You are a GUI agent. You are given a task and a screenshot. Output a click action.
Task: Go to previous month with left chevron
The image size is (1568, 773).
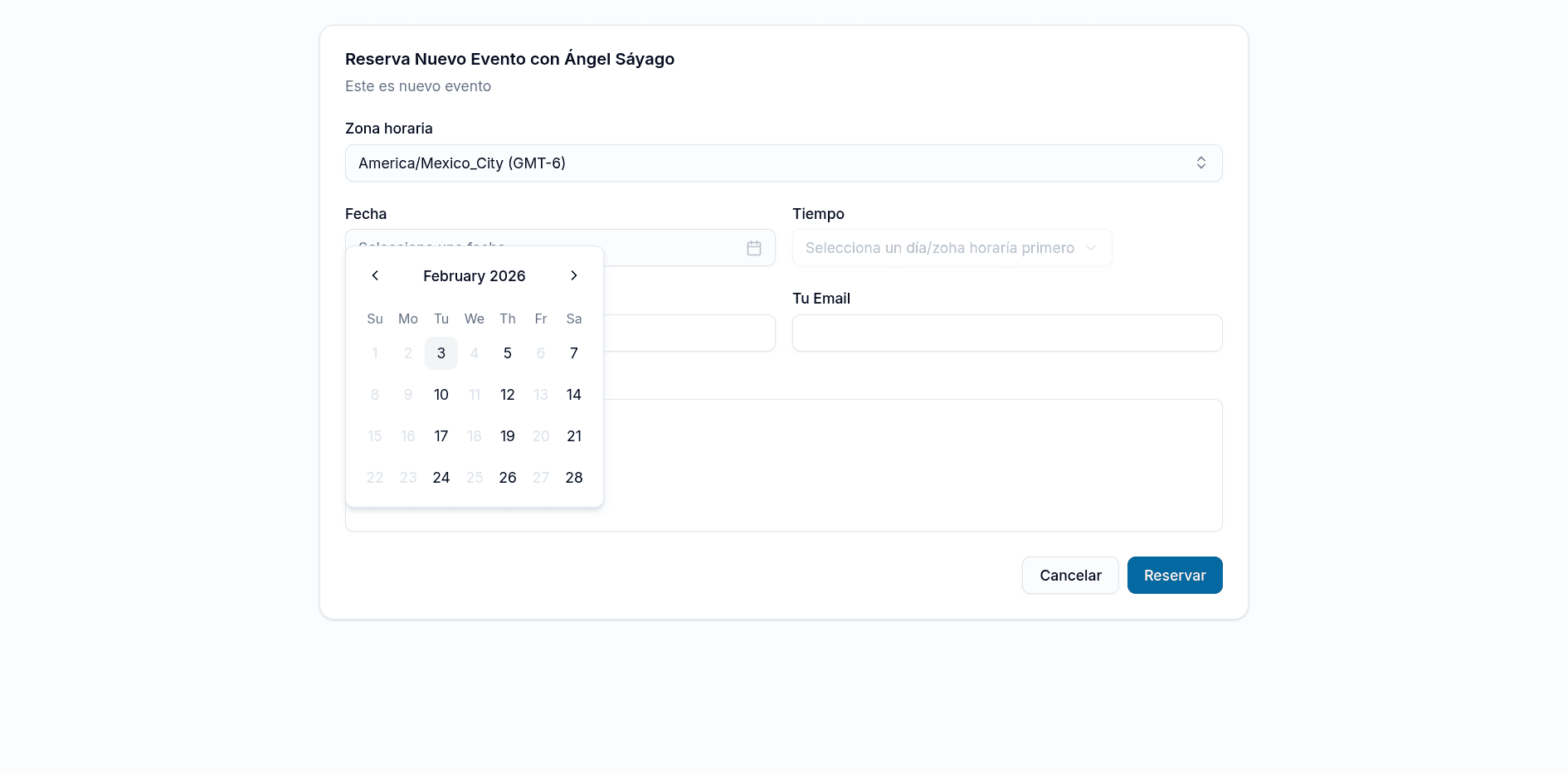click(x=374, y=275)
